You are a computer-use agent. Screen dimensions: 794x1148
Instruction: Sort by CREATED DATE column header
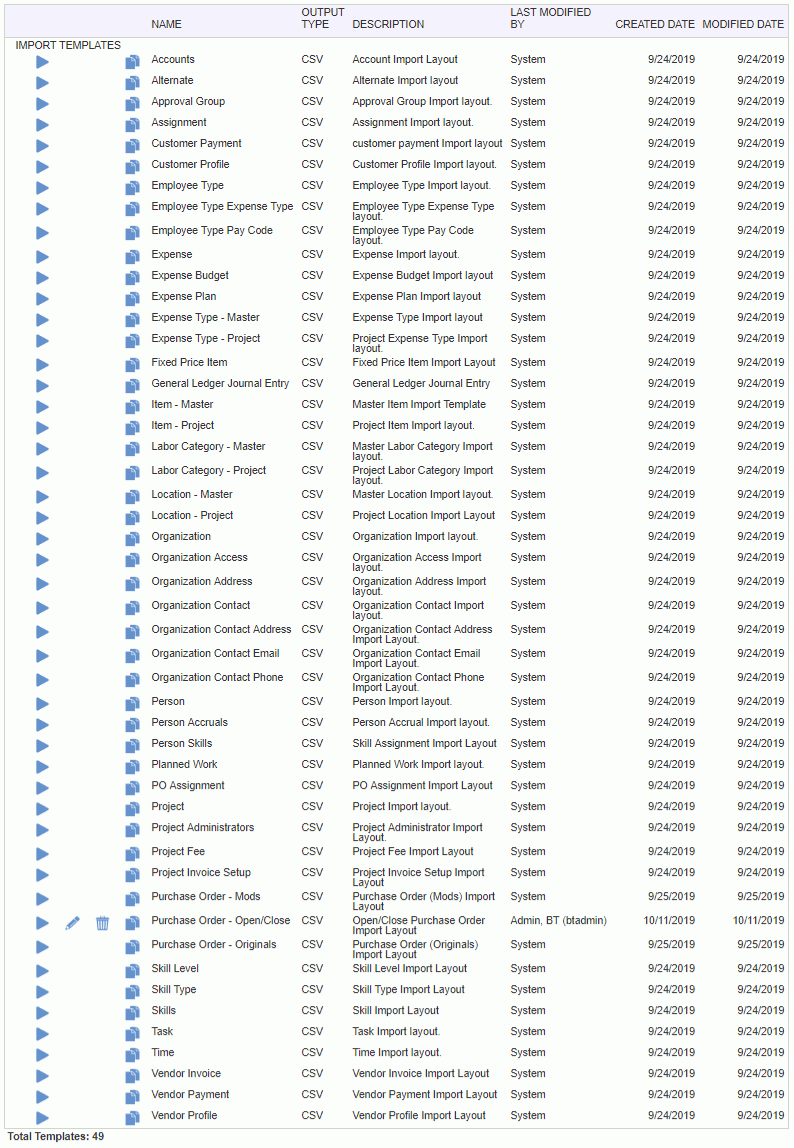655,24
